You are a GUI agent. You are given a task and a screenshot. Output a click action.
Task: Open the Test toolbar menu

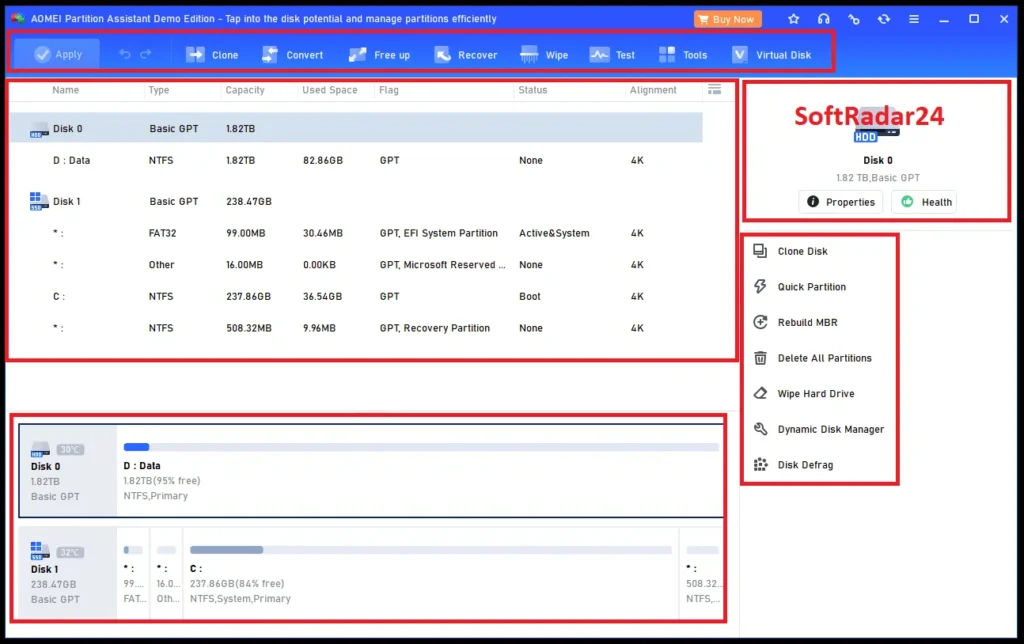tap(612, 55)
